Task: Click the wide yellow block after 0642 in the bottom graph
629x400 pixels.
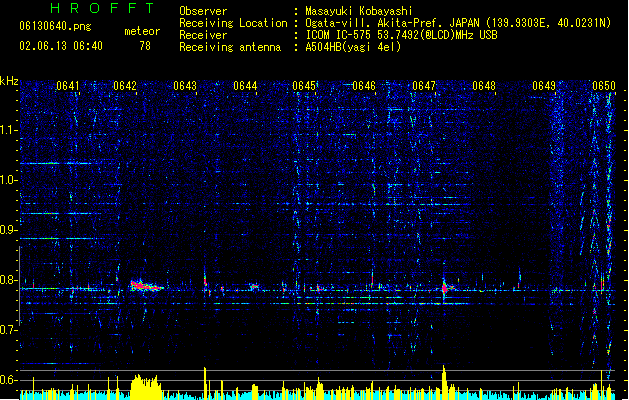Action: tap(146, 386)
